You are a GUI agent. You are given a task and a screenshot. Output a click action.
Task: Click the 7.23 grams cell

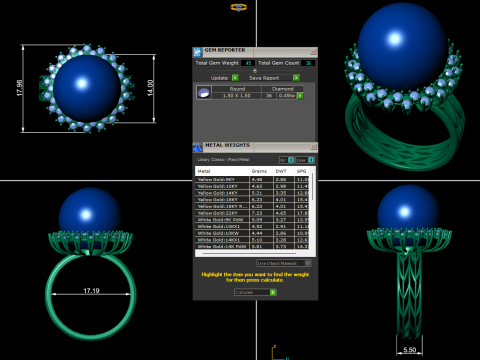pos(261,213)
